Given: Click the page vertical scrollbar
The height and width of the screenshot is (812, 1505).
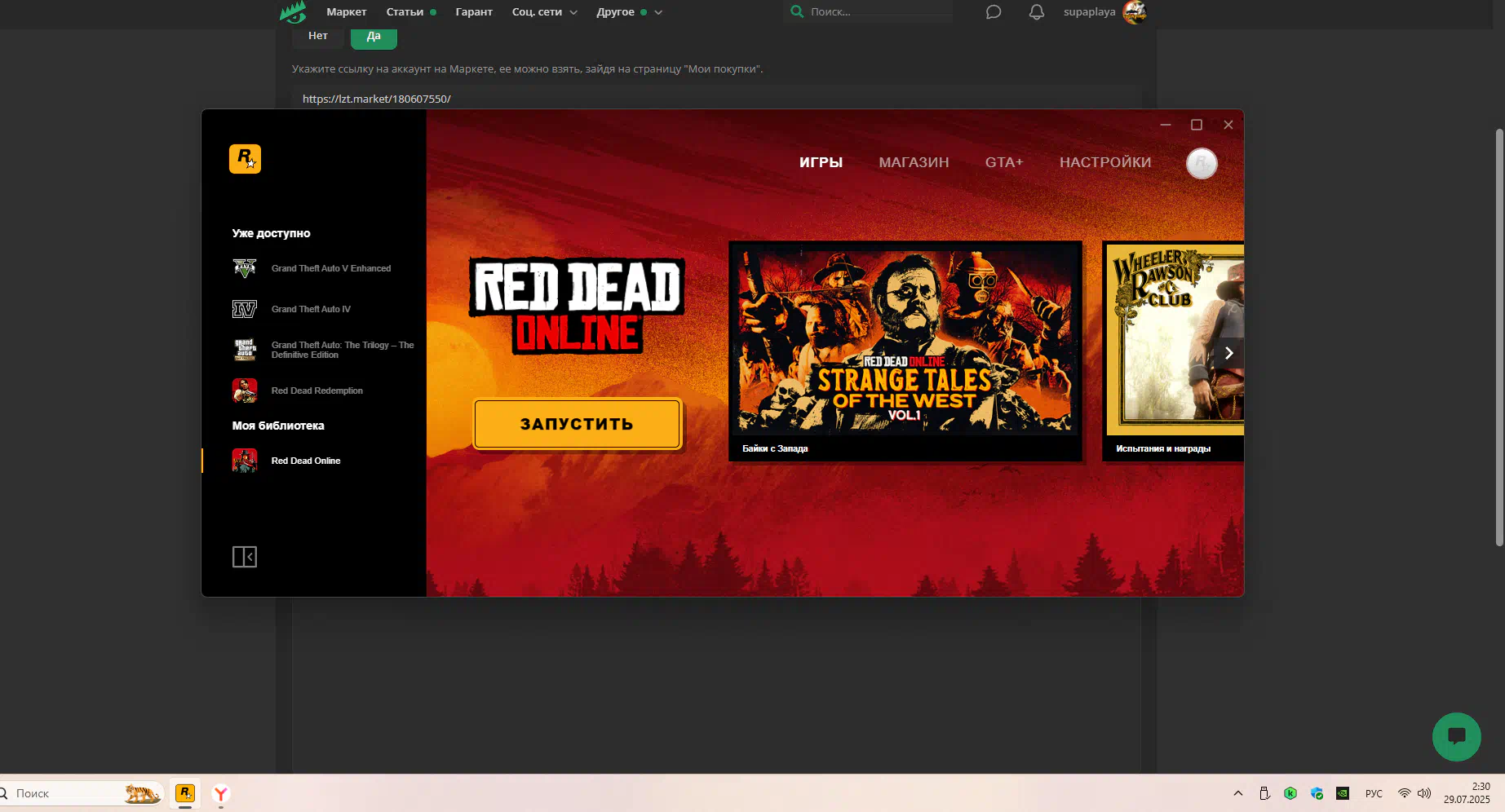Looking at the screenshot, I should (x=1499, y=337).
